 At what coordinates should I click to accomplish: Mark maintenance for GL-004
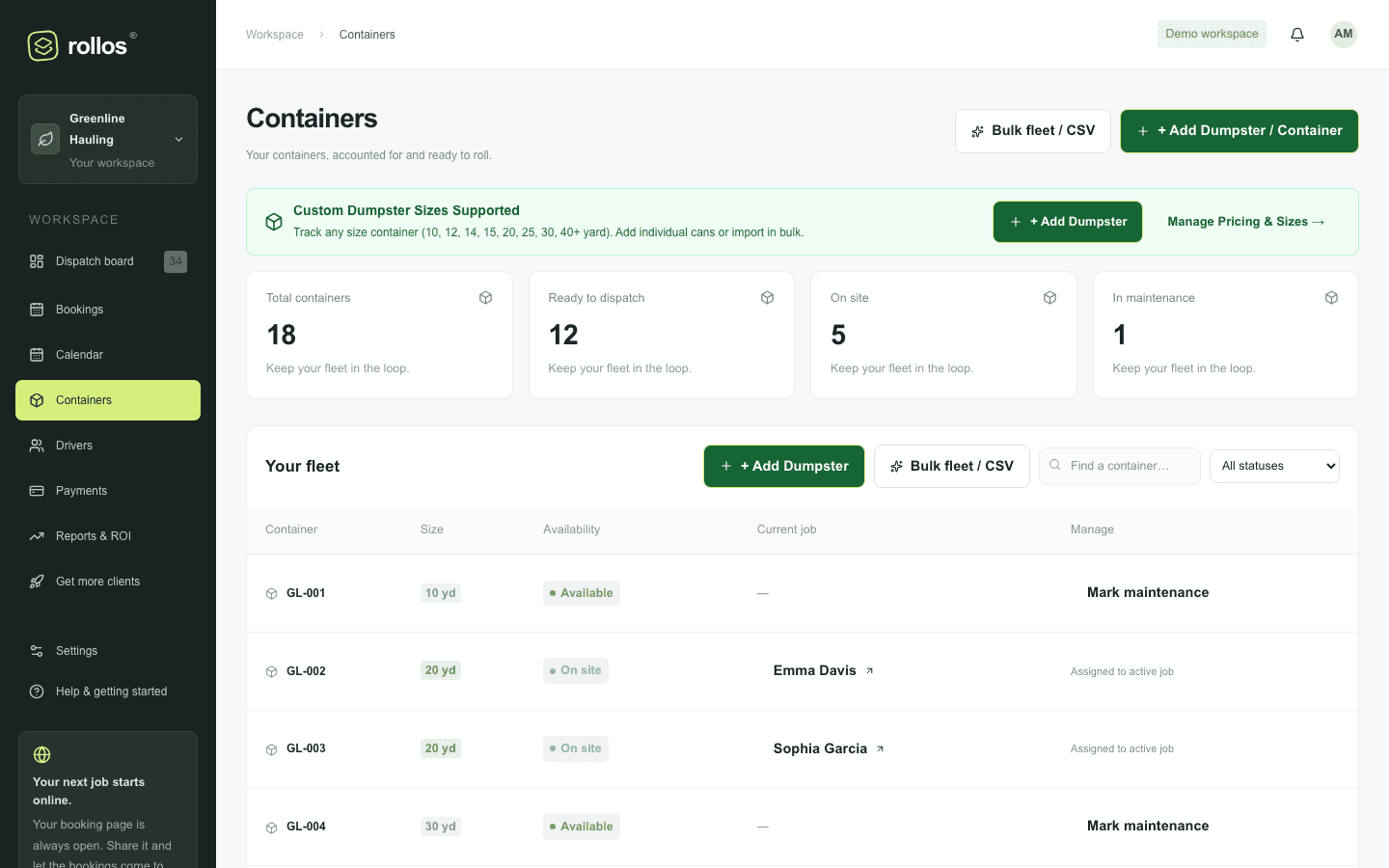tap(1148, 827)
